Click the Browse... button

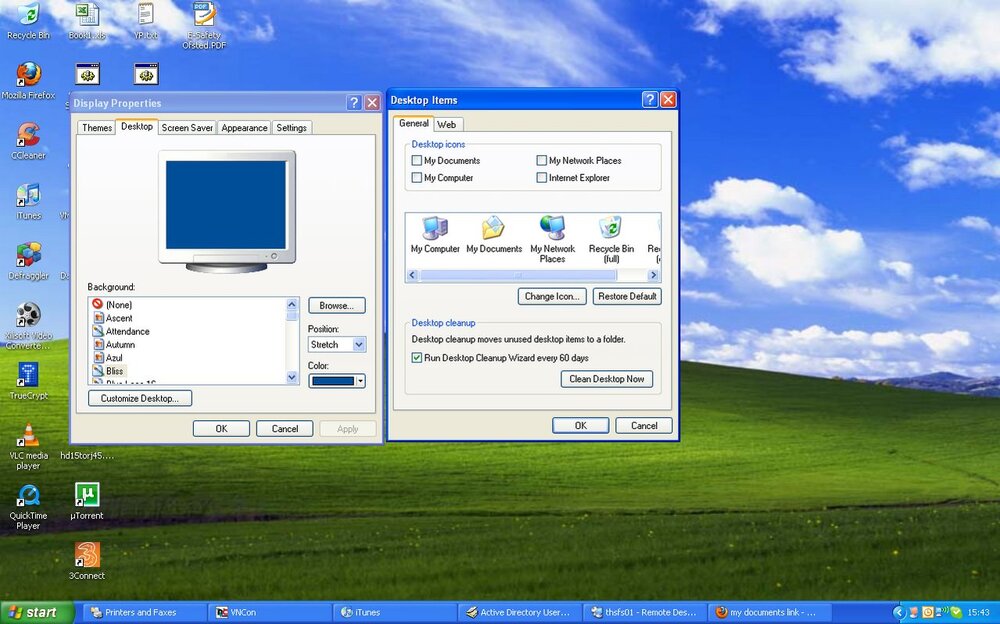tap(337, 306)
